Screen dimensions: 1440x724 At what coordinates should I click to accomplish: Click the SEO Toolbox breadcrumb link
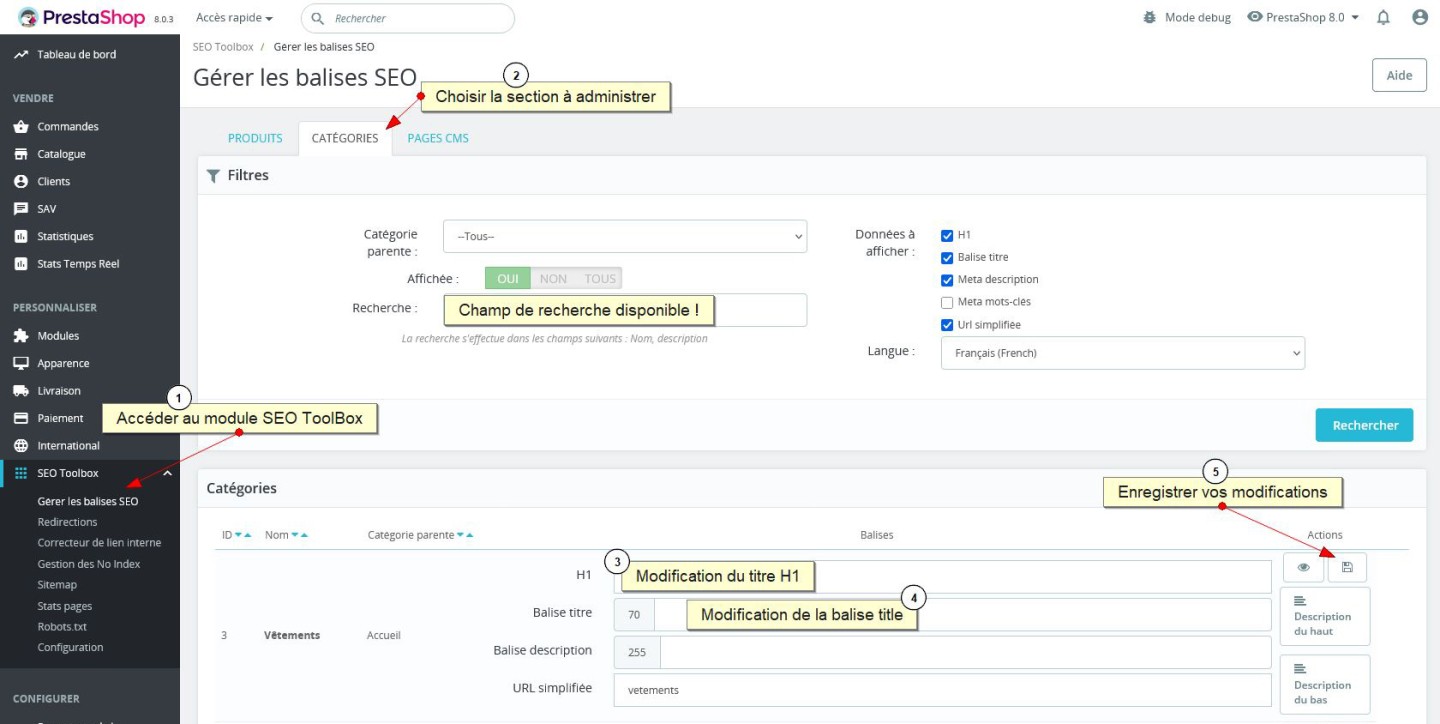(223, 47)
